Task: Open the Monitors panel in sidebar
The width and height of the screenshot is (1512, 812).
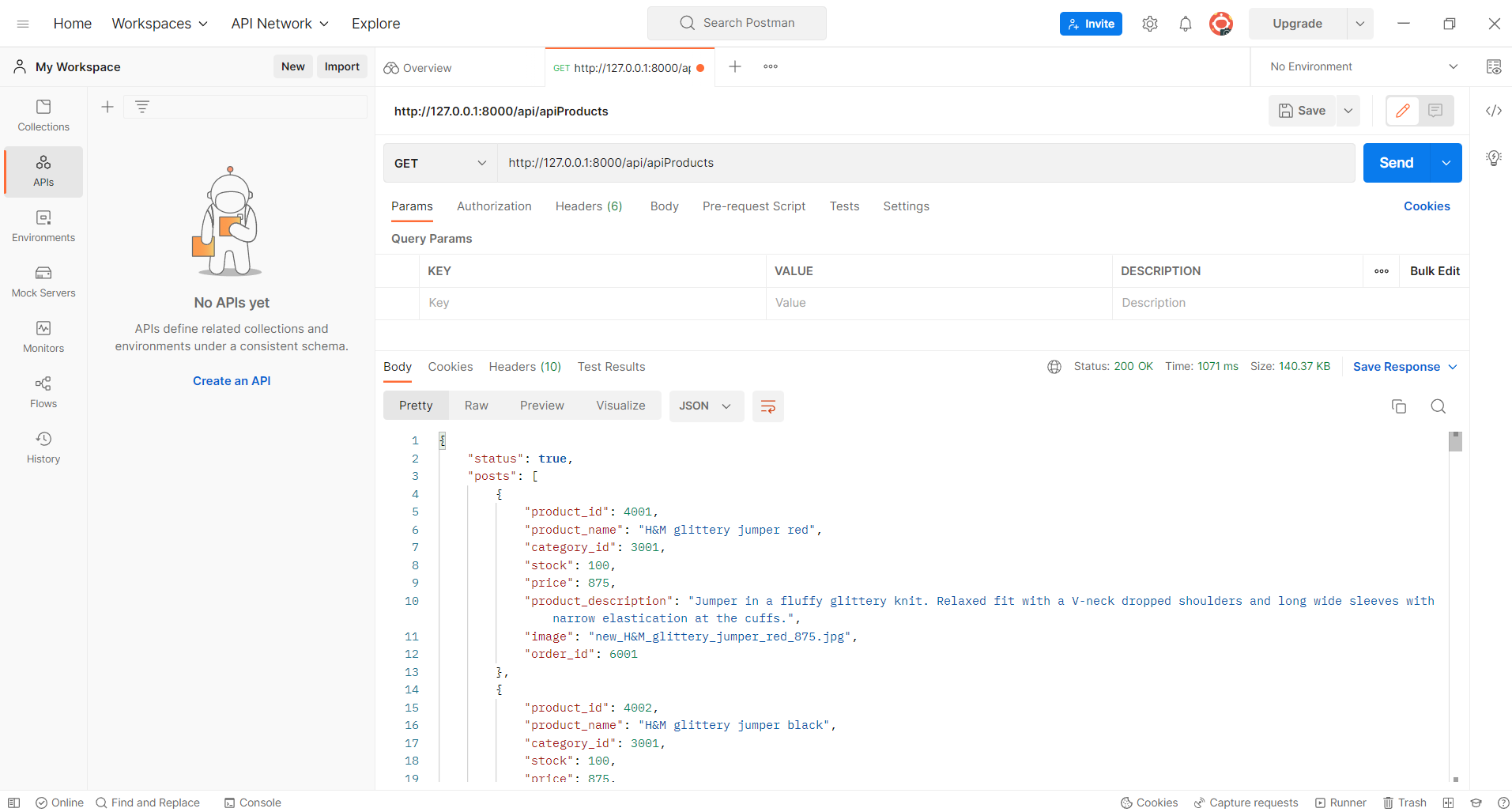Action: [x=43, y=336]
